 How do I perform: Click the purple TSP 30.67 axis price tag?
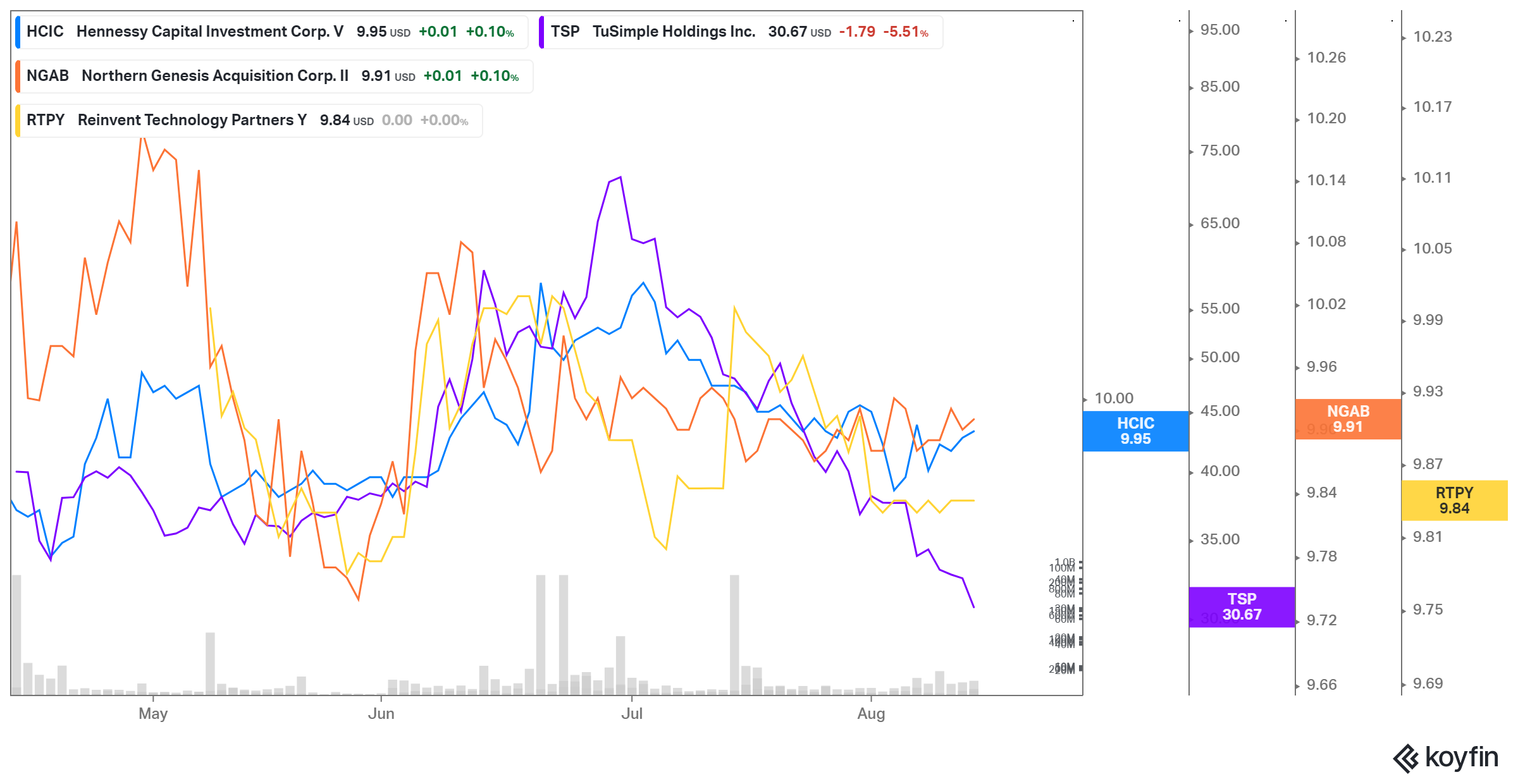pyautogui.click(x=1242, y=607)
